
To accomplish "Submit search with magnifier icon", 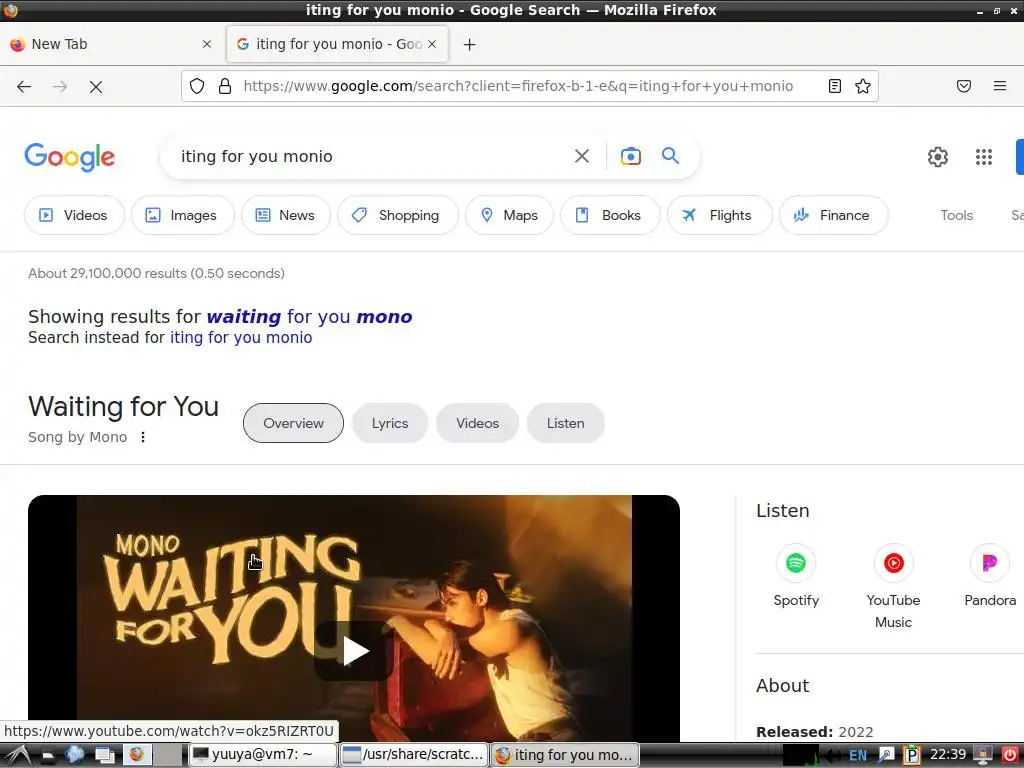I will (671, 155).
